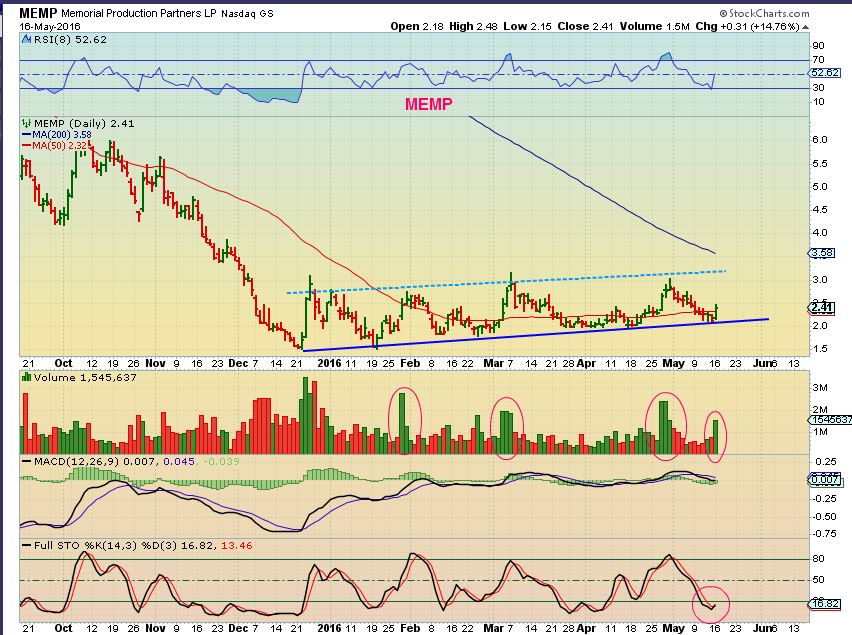Click the Close 2.41 value in the header
The image size is (852, 635).
(585, 26)
